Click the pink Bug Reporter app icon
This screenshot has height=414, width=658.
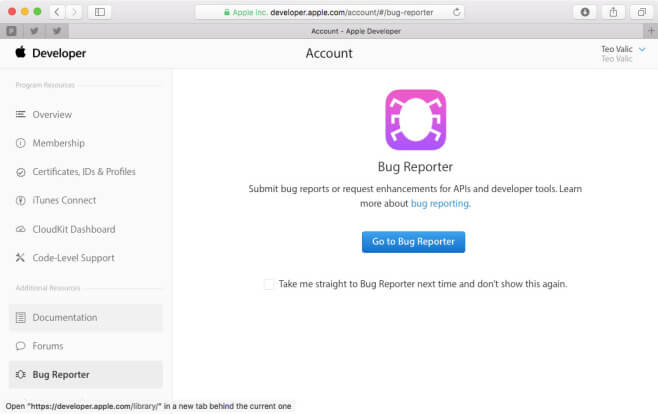pos(415,120)
